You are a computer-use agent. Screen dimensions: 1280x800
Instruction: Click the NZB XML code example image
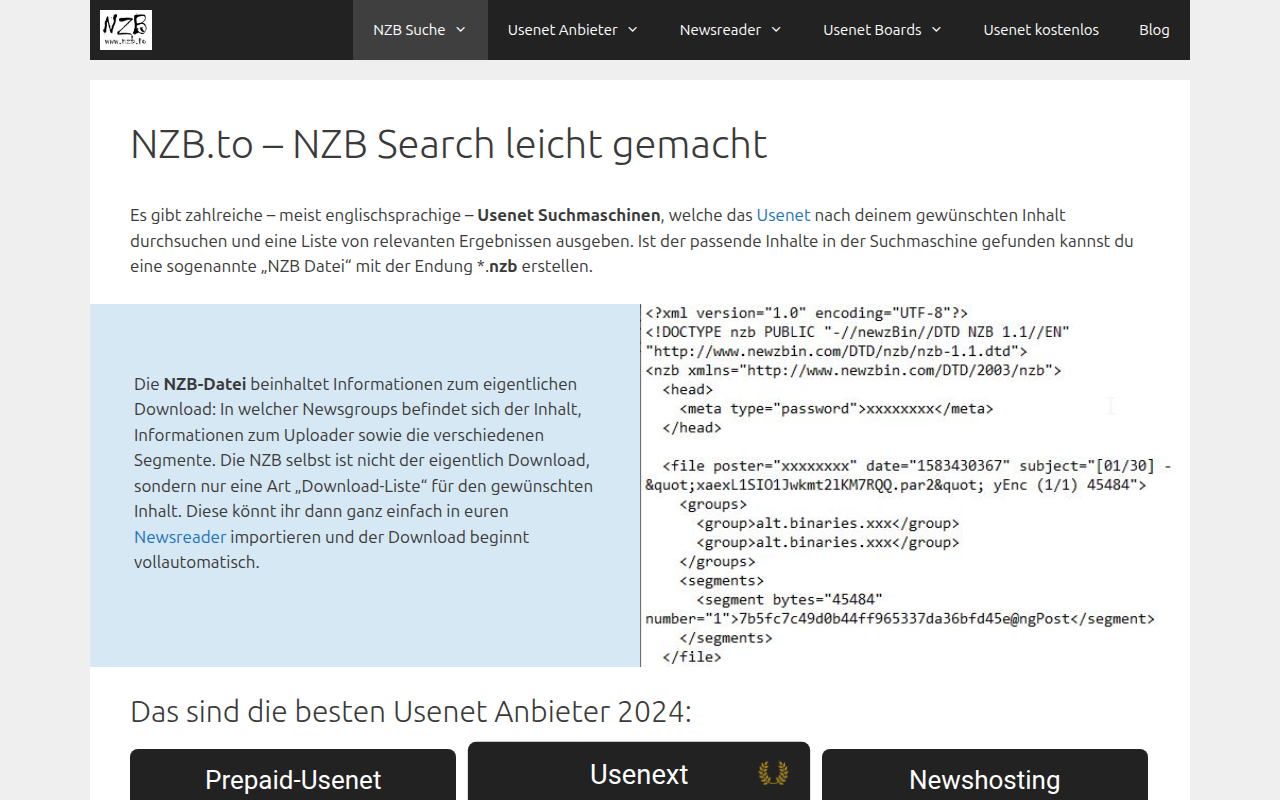pyautogui.click(x=915, y=485)
